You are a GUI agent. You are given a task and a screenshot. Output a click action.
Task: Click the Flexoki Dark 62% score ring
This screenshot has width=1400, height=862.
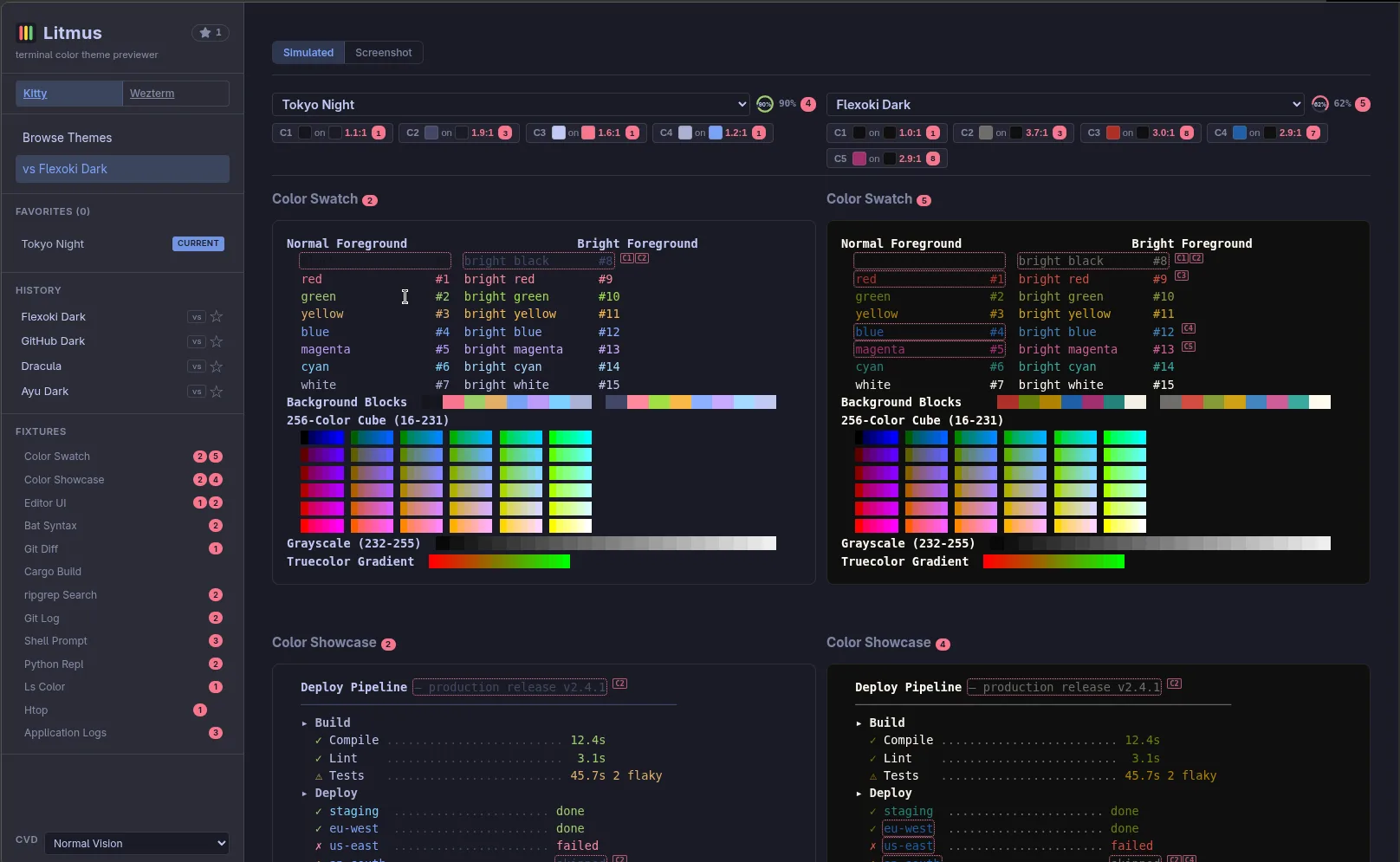[x=1319, y=104]
